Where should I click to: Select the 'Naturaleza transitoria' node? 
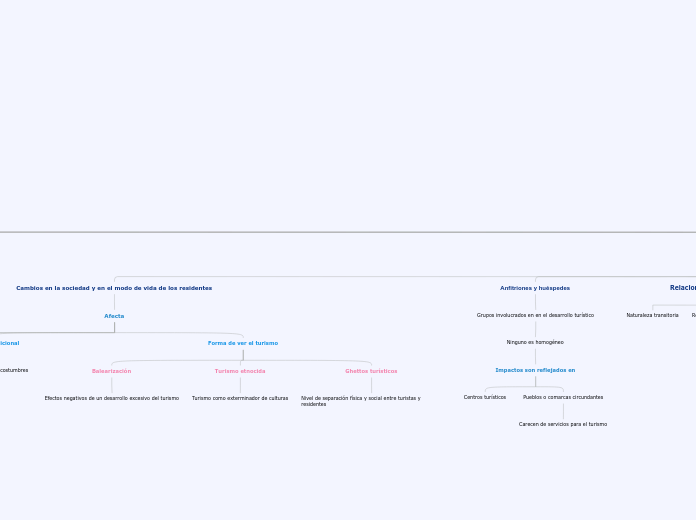(652, 315)
